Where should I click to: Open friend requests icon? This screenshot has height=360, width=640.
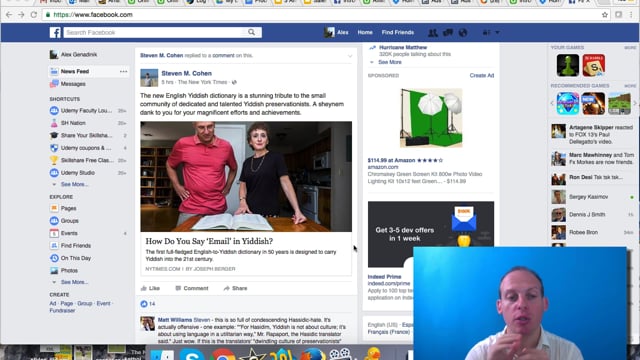(433, 32)
